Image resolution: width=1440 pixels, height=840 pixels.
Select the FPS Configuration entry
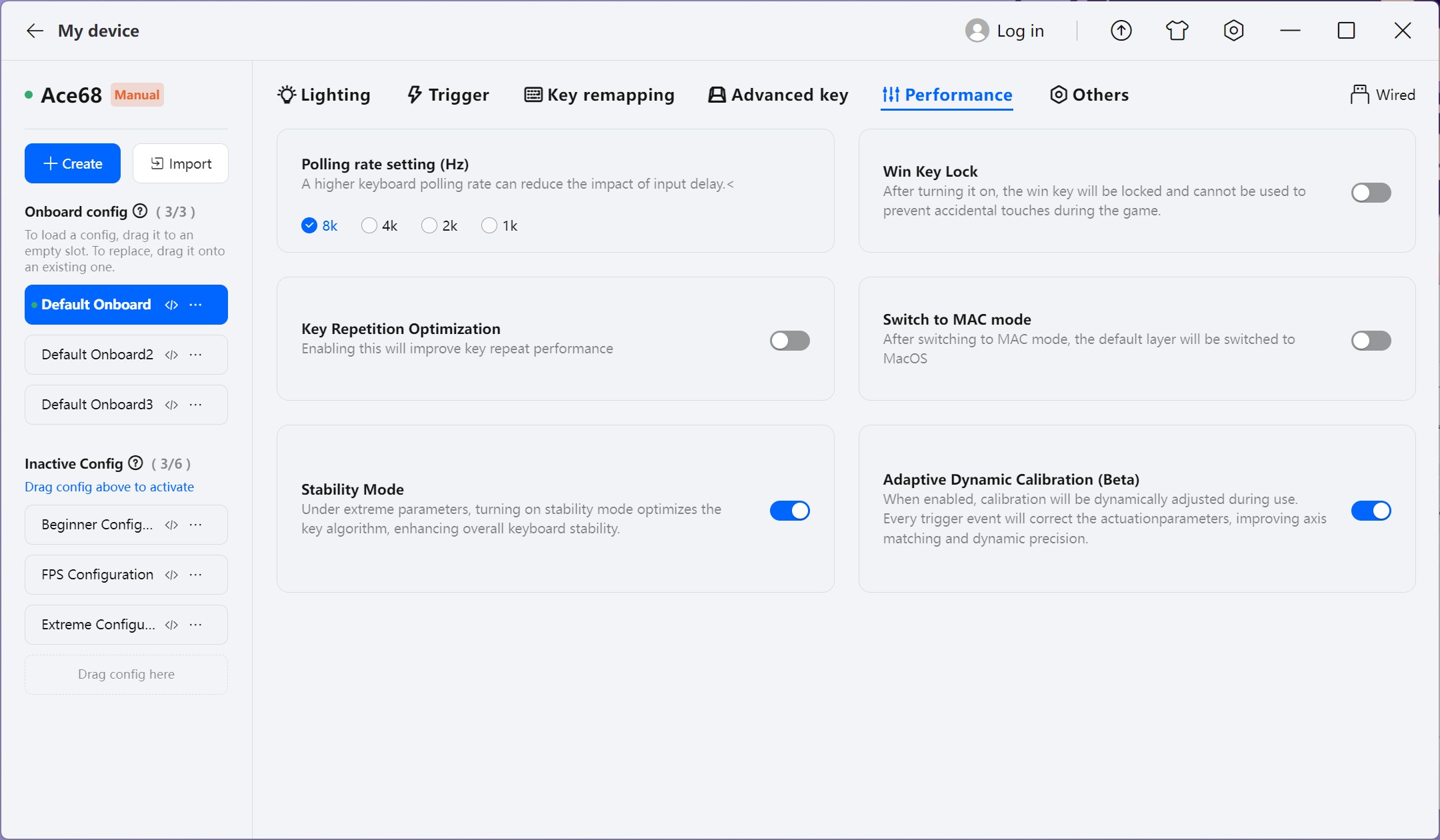point(126,575)
